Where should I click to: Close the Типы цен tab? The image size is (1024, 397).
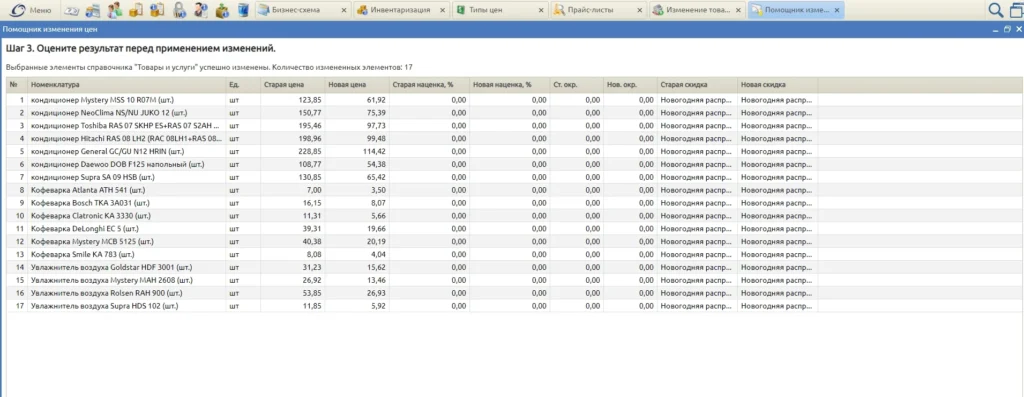540,10
